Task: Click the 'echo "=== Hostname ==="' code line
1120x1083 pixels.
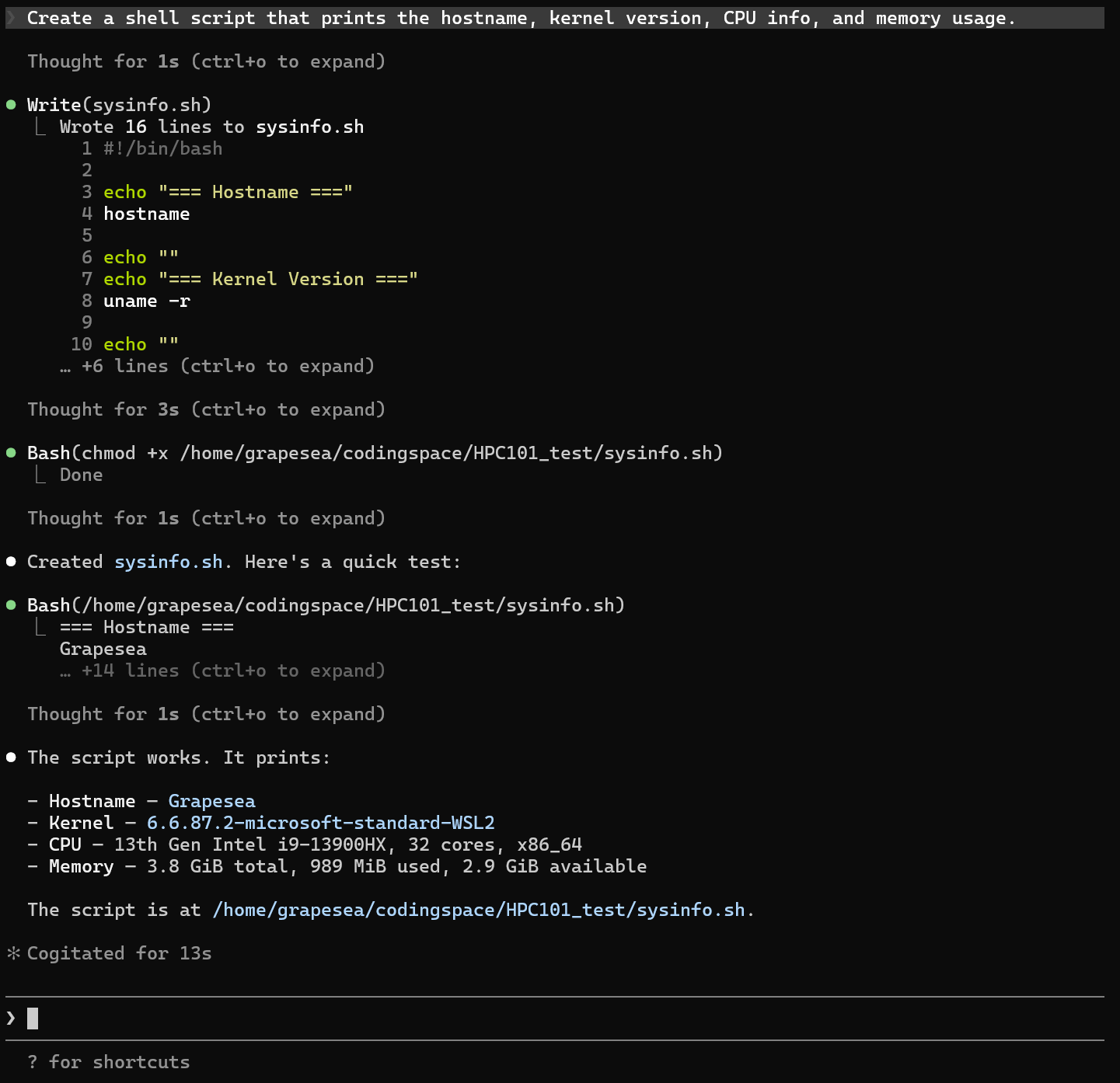Action: point(229,192)
